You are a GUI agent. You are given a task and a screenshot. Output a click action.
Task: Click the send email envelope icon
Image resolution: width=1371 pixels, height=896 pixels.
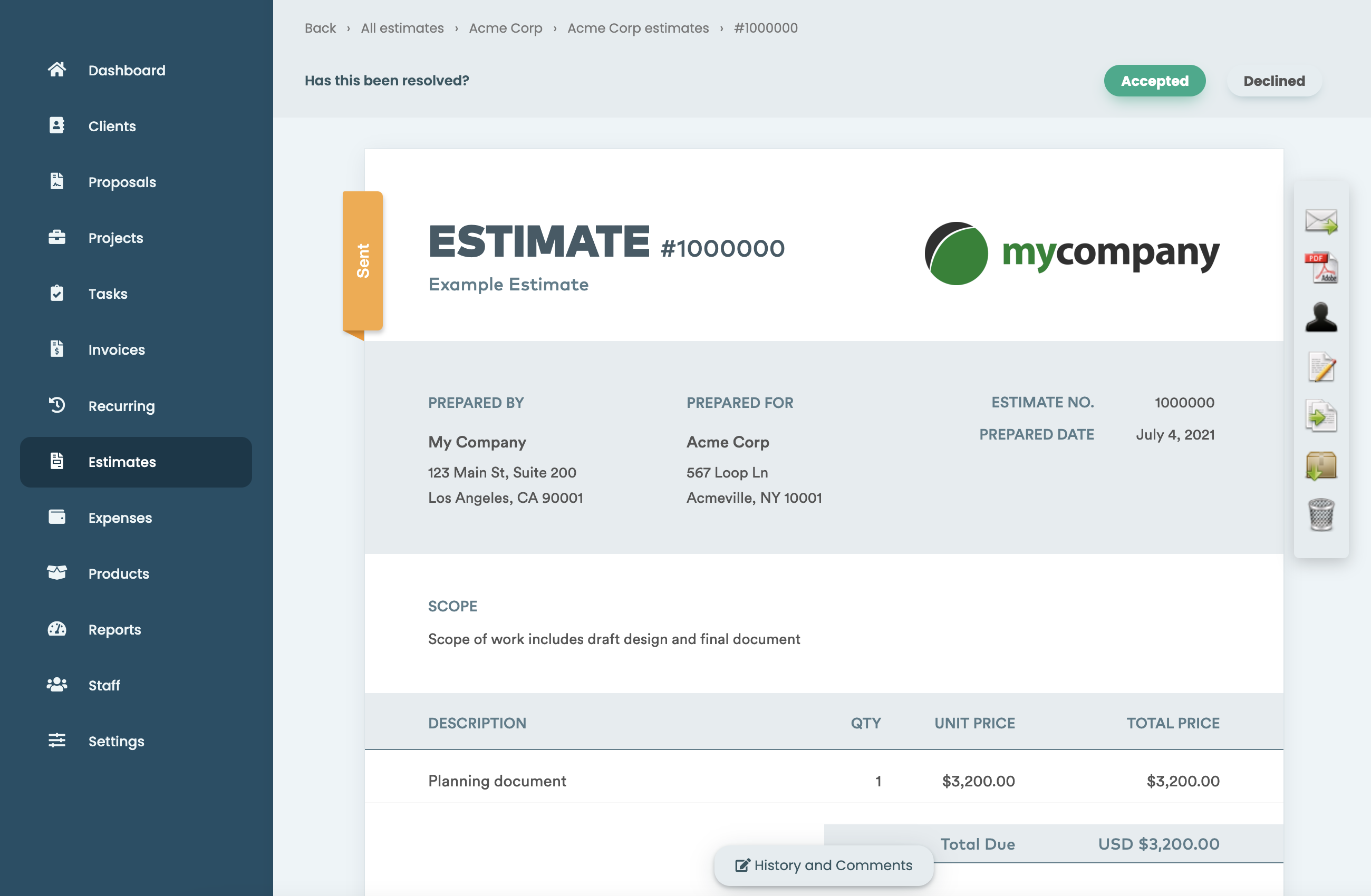point(1321,221)
